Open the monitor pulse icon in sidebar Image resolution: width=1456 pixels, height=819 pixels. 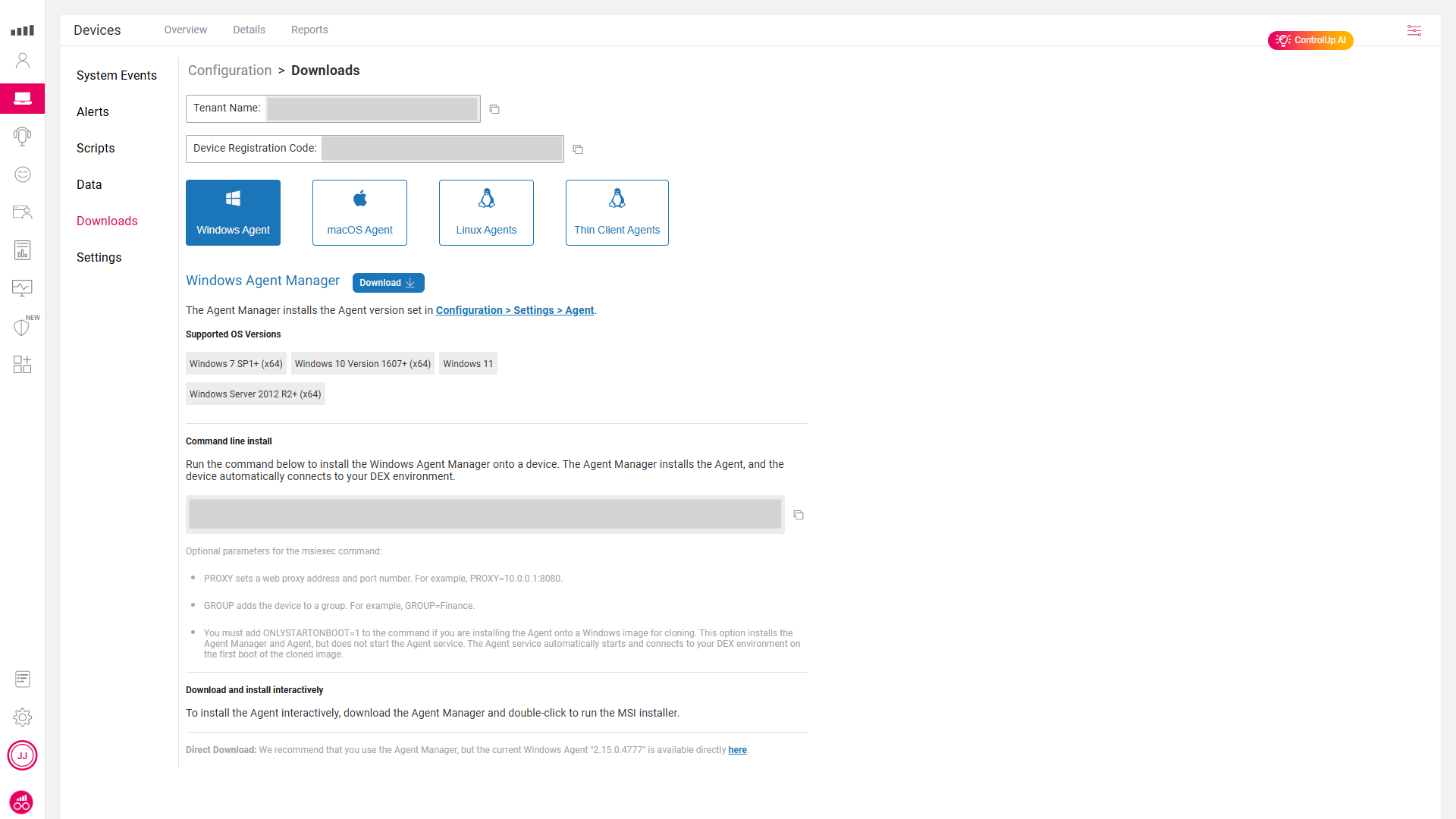click(23, 288)
